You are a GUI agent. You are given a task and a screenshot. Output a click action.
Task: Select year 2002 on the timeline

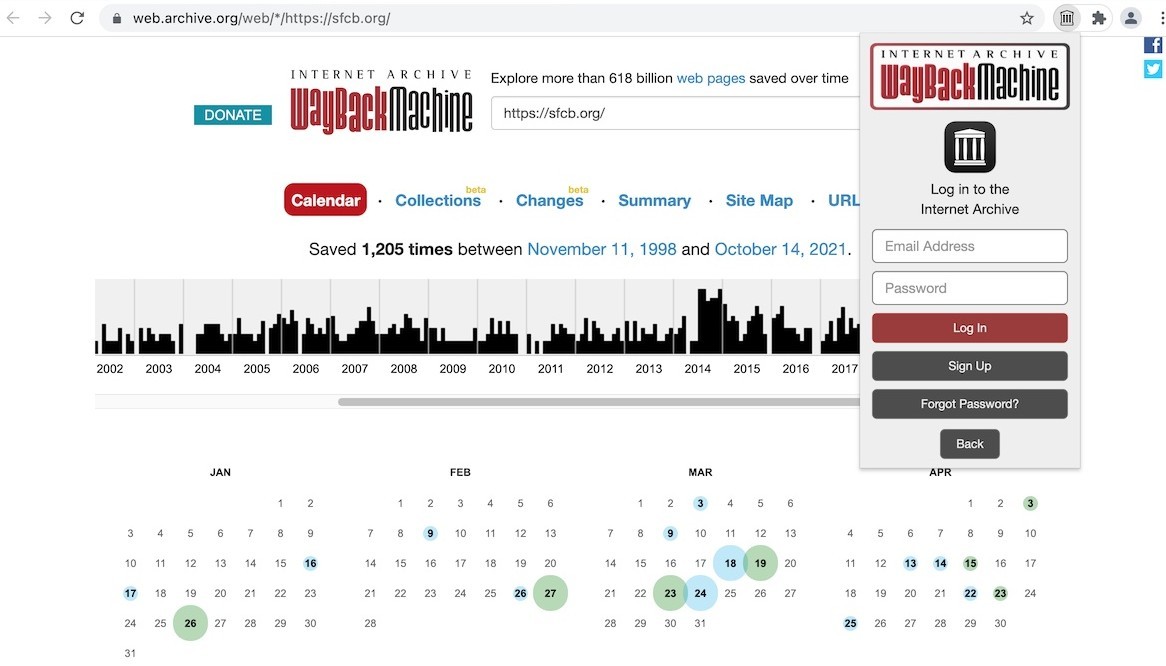[110, 369]
